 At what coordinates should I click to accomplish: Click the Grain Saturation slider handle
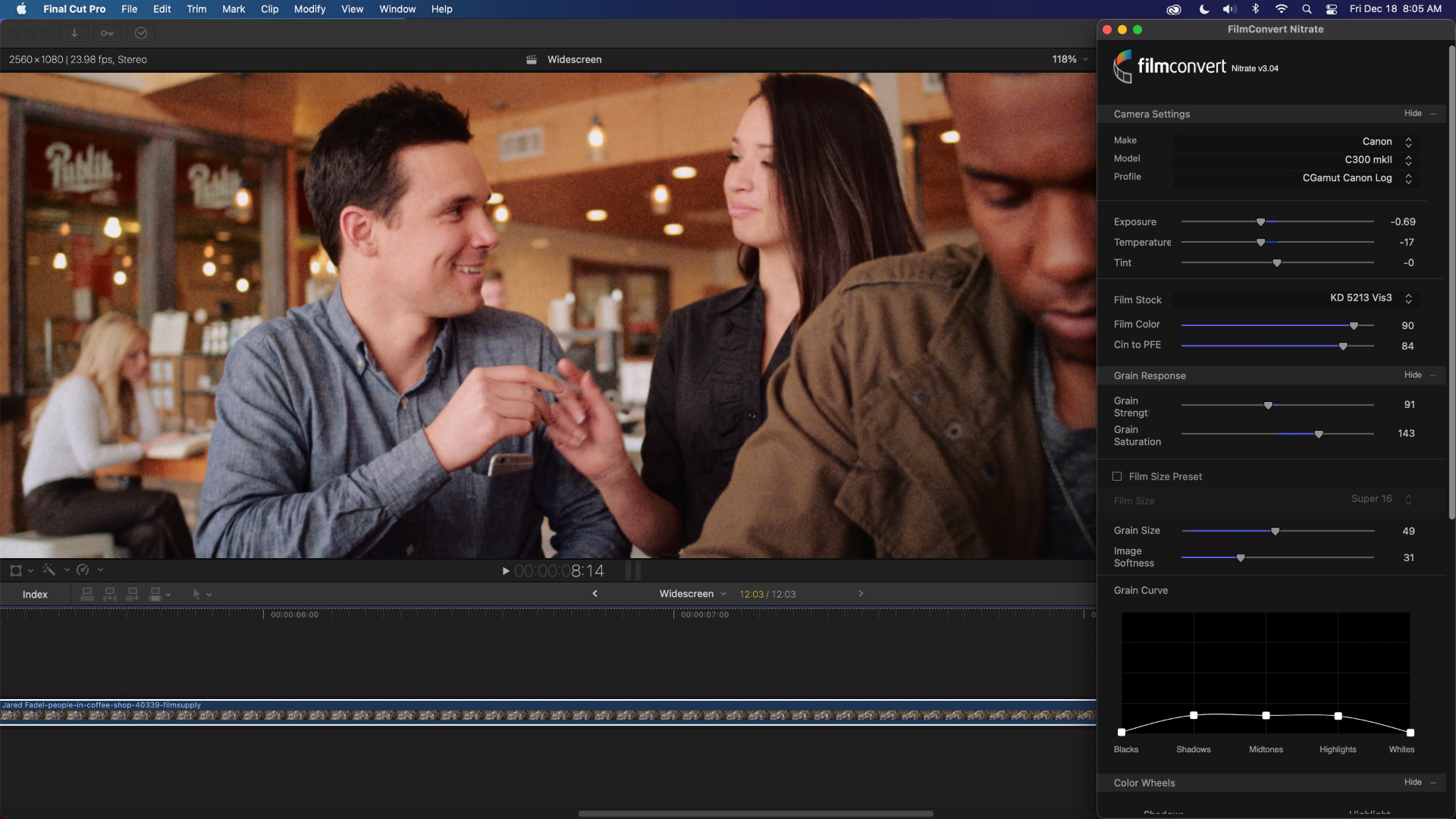click(1319, 435)
